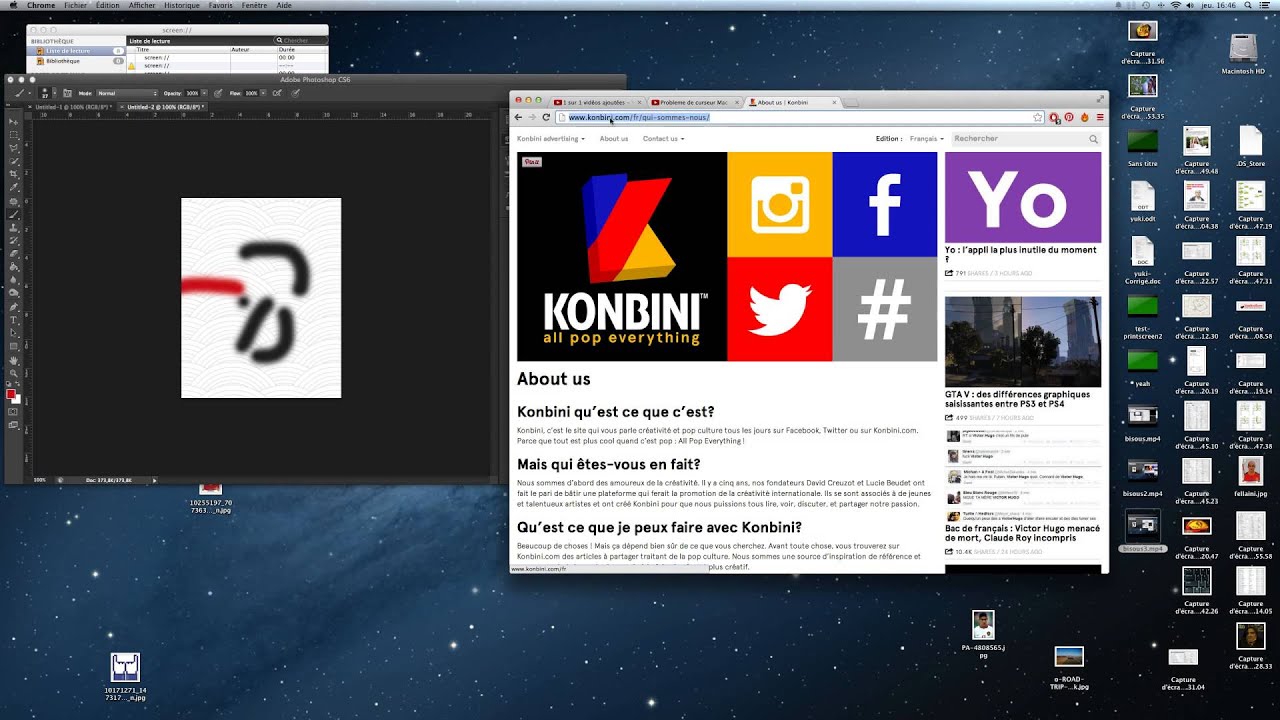Open the brush preset picker arrow
The image size is (1280, 720).
(x=55, y=93)
